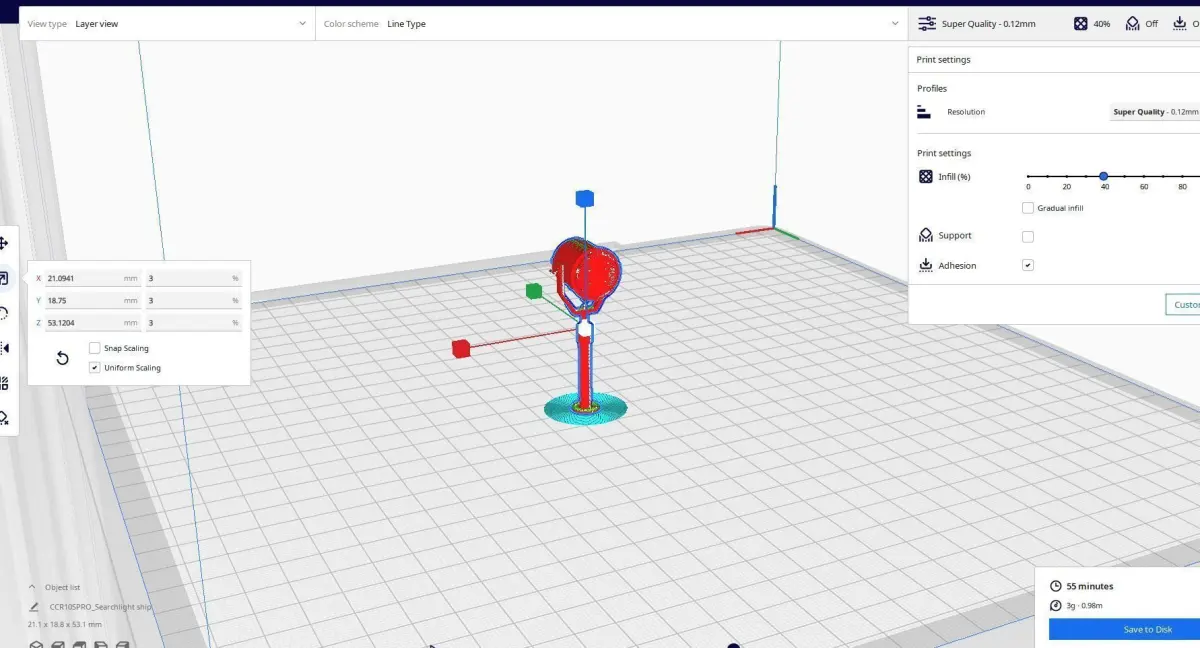Set the infill slider to the 60 mark

(x=1143, y=176)
